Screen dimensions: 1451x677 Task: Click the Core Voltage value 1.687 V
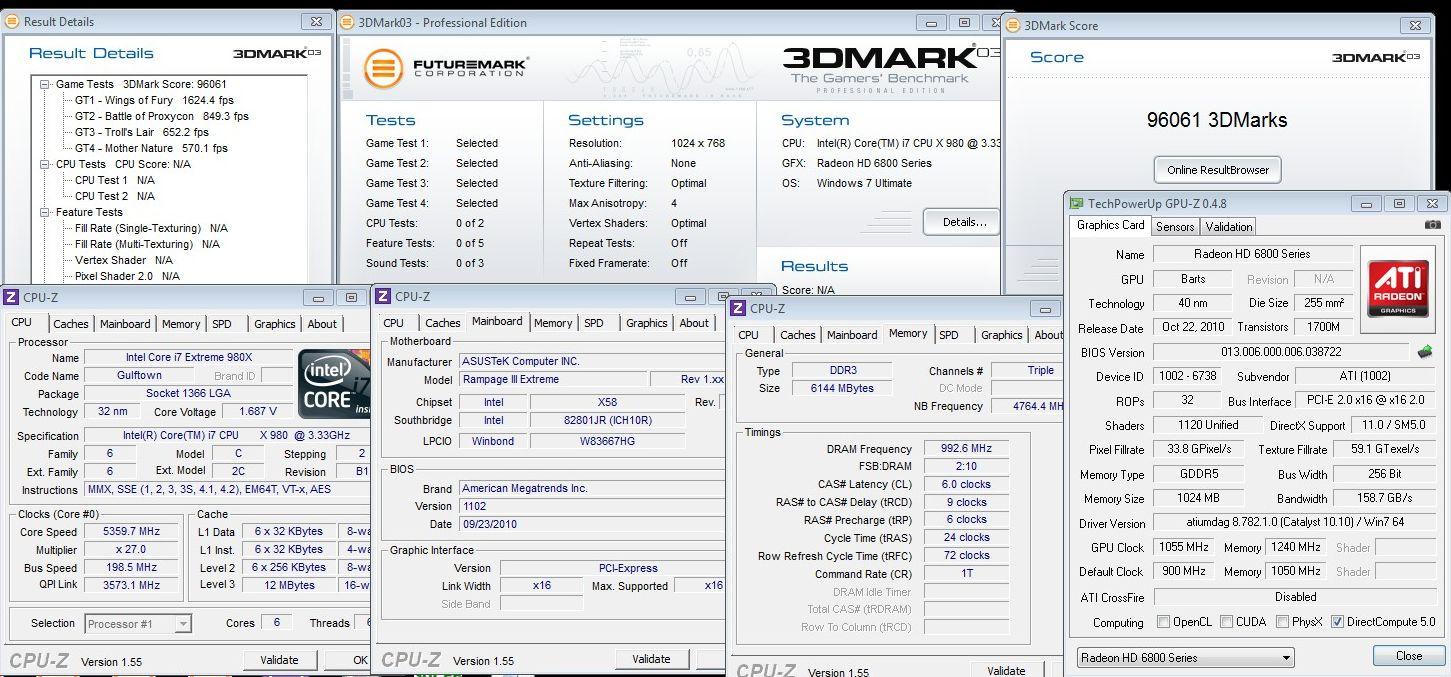(258, 412)
